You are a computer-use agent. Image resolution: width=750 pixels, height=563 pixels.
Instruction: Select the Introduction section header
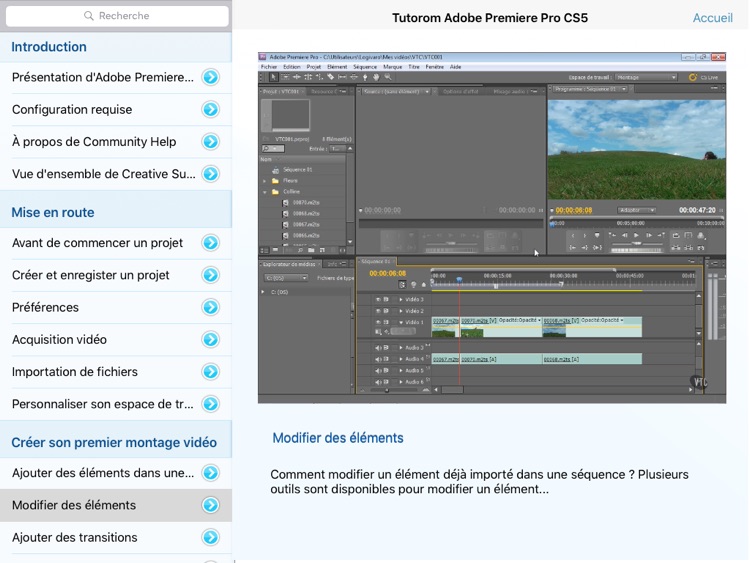[x=116, y=47]
